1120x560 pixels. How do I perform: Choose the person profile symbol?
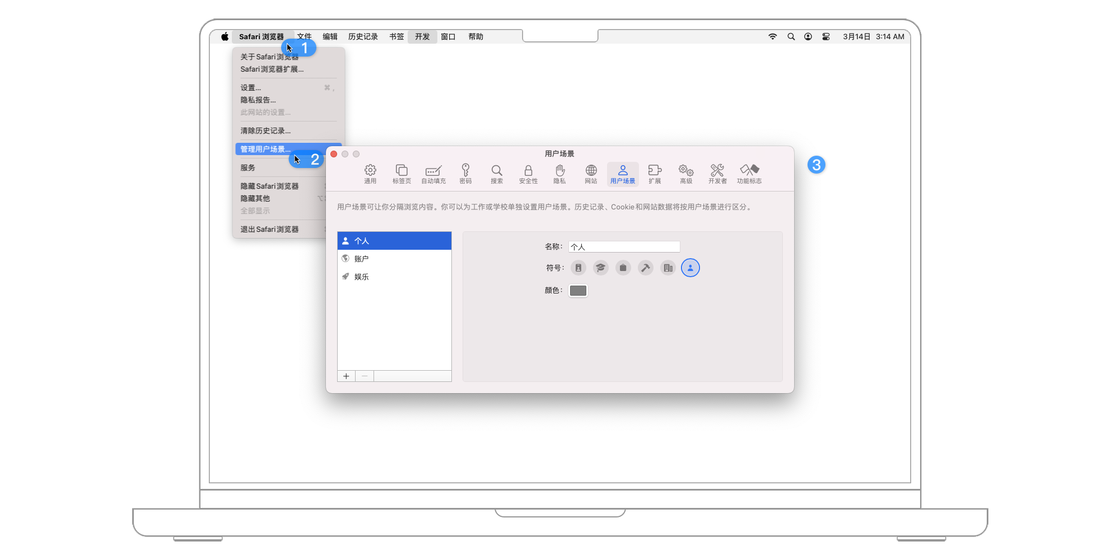click(690, 268)
